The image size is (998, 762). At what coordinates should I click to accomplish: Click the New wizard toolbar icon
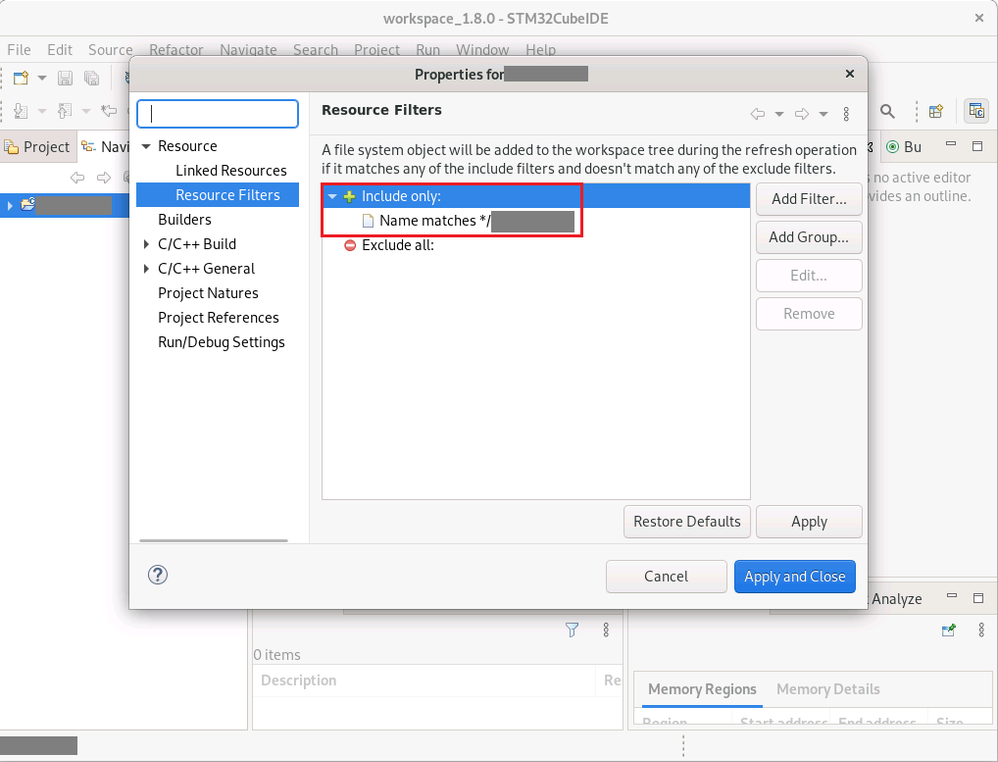point(21,78)
